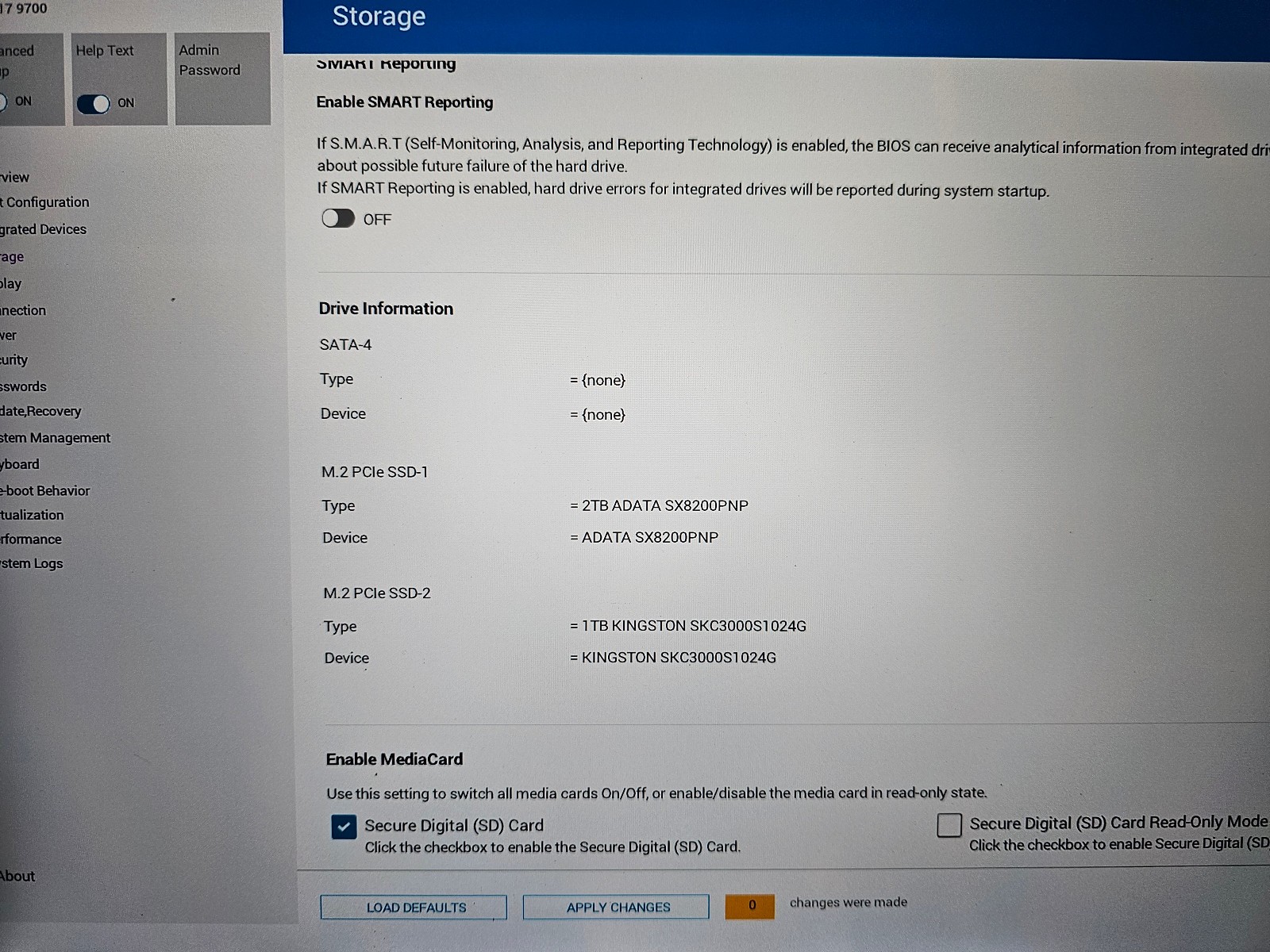Viewport: 1270px width, 952px height.
Task: Open the Keyboard menu item
Action: click(20, 464)
